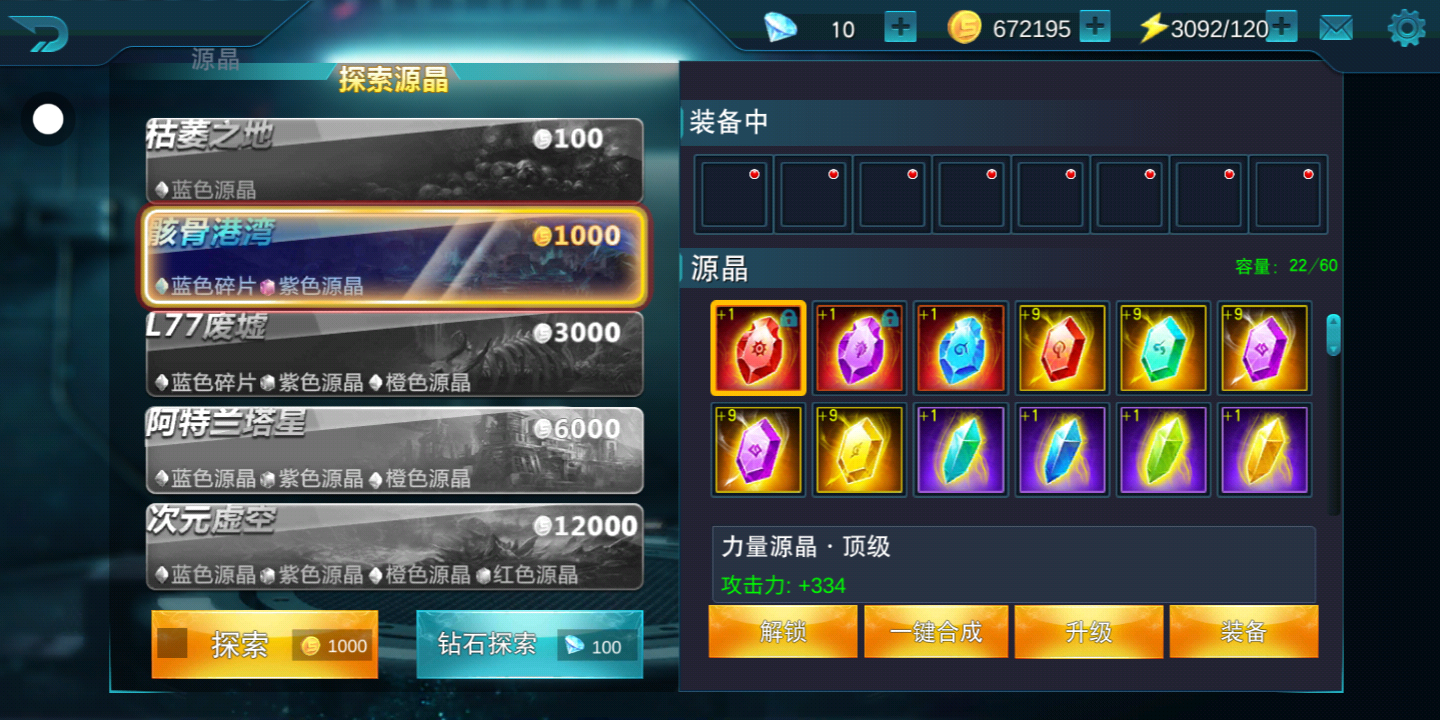Open the settings gear icon
Image resolution: width=1440 pixels, height=720 pixels.
[1406, 28]
